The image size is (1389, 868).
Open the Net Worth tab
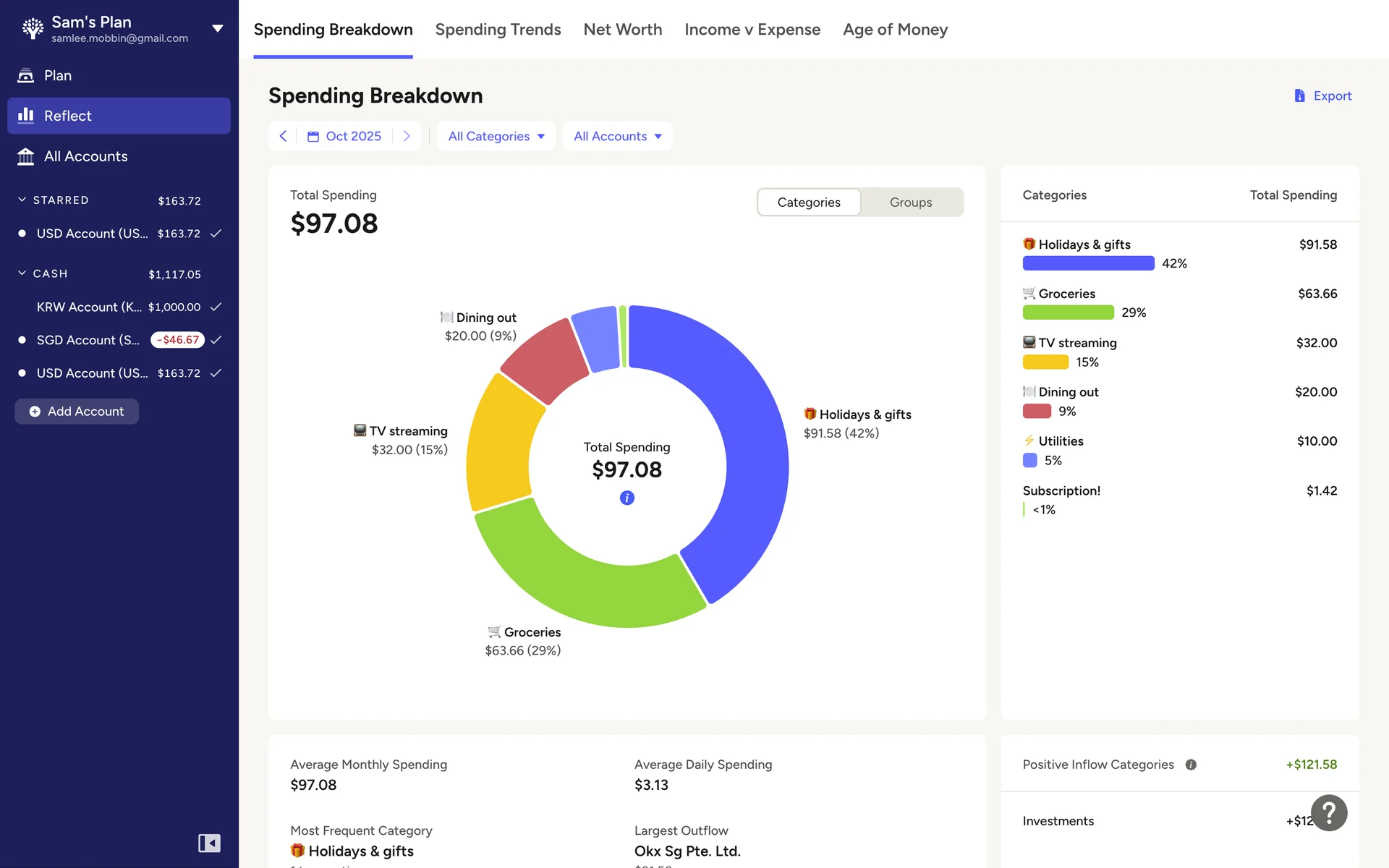[622, 30]
